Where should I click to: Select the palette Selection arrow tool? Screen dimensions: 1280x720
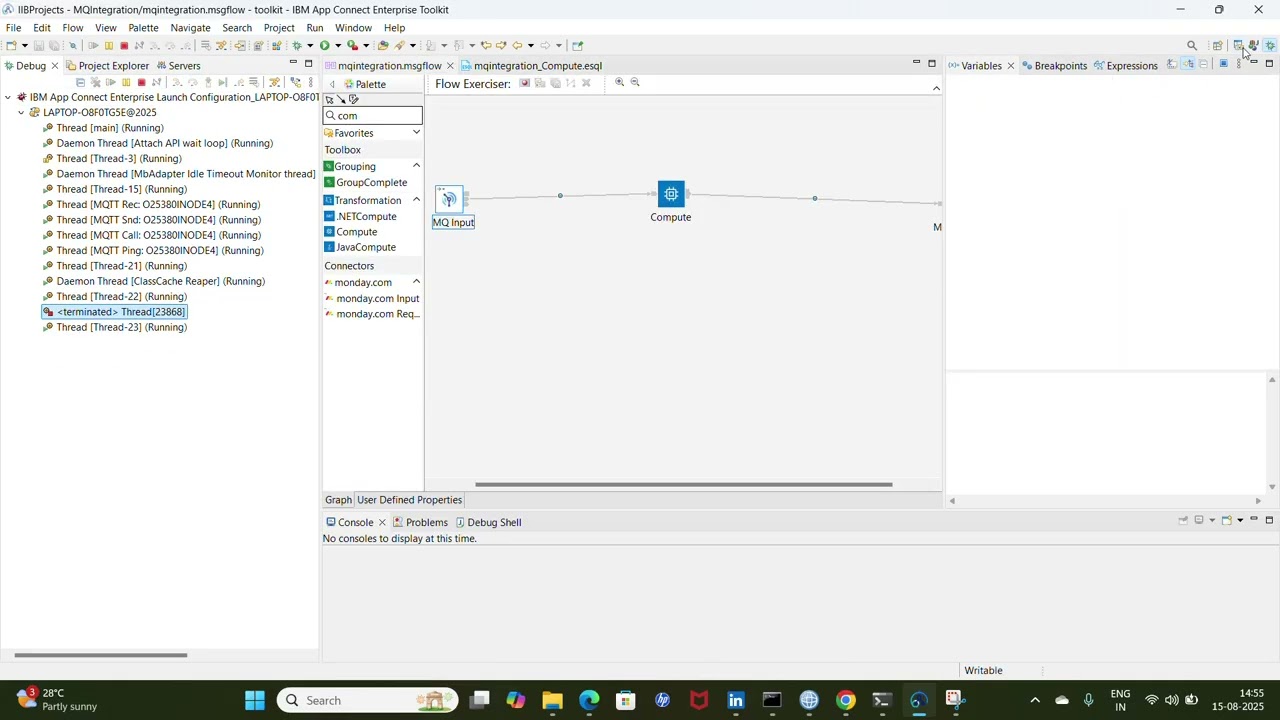[329, 99]
